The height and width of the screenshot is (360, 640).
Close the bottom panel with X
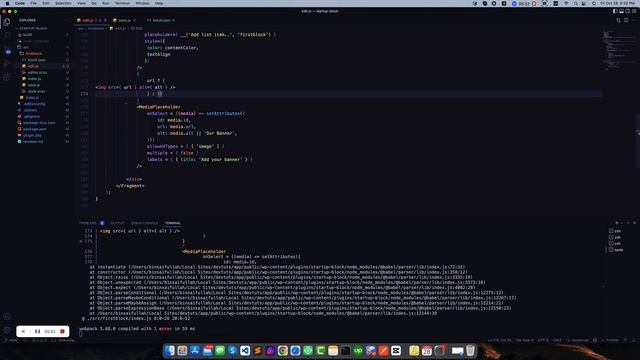634,223
